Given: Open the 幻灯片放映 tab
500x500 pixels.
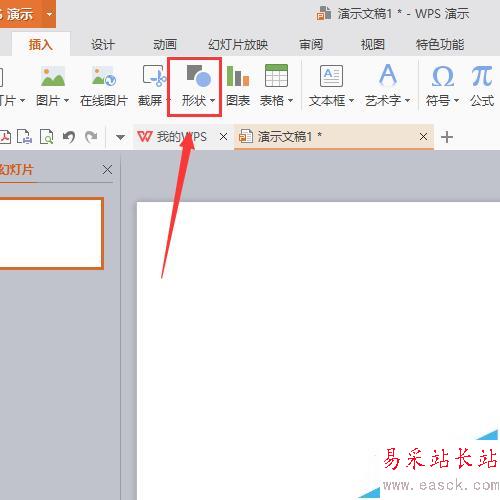Looking at the screenshot, I should click(238, 44).
